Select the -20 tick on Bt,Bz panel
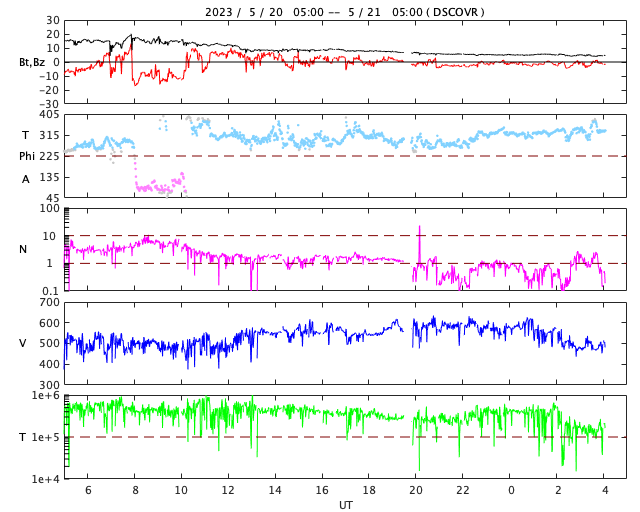Screen dimensions: 640x512 click(x=49, y=90)
